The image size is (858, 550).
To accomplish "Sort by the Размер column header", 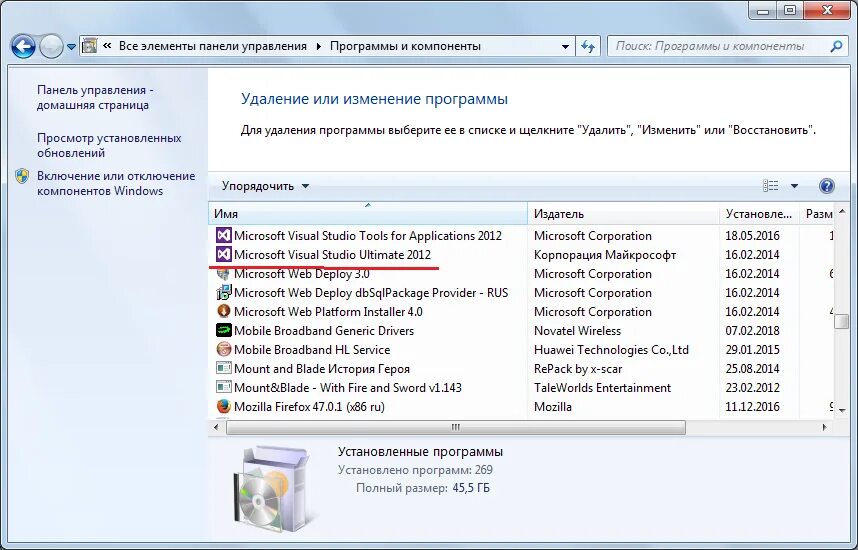I will [818, 214].
